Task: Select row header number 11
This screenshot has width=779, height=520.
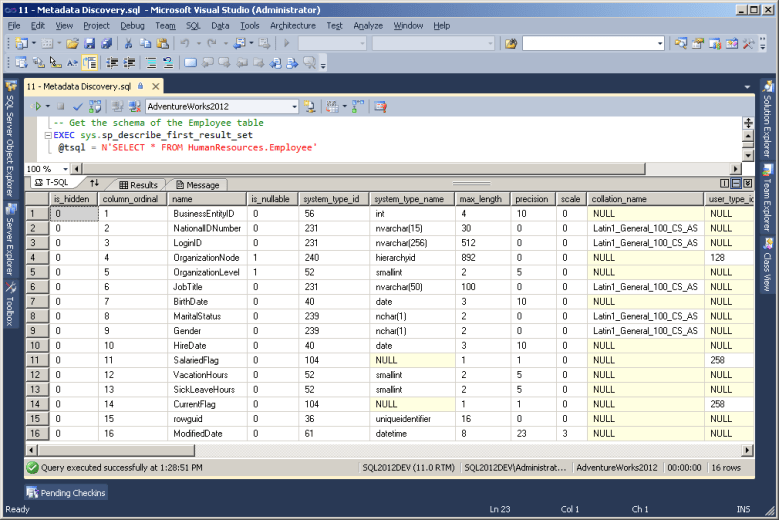Action: 37,360
